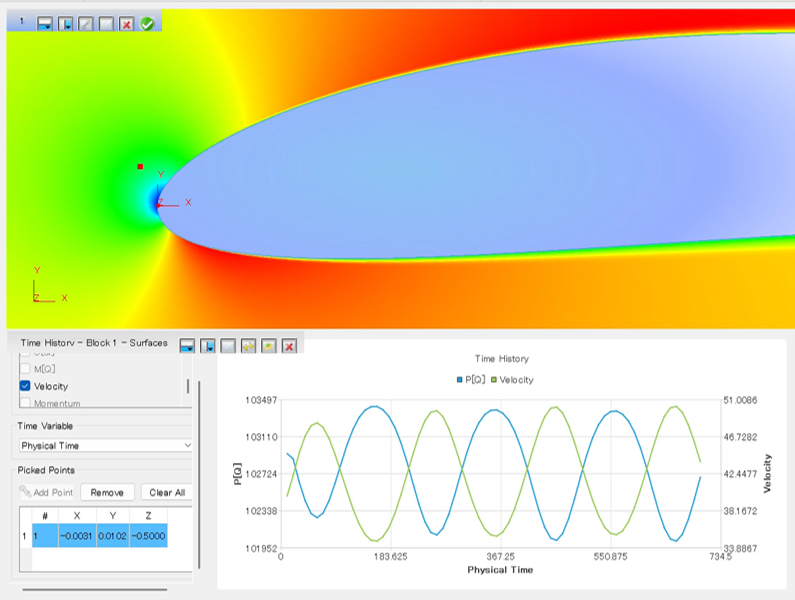Click vertical split icon in view 1 toolbar

point(65,23)
